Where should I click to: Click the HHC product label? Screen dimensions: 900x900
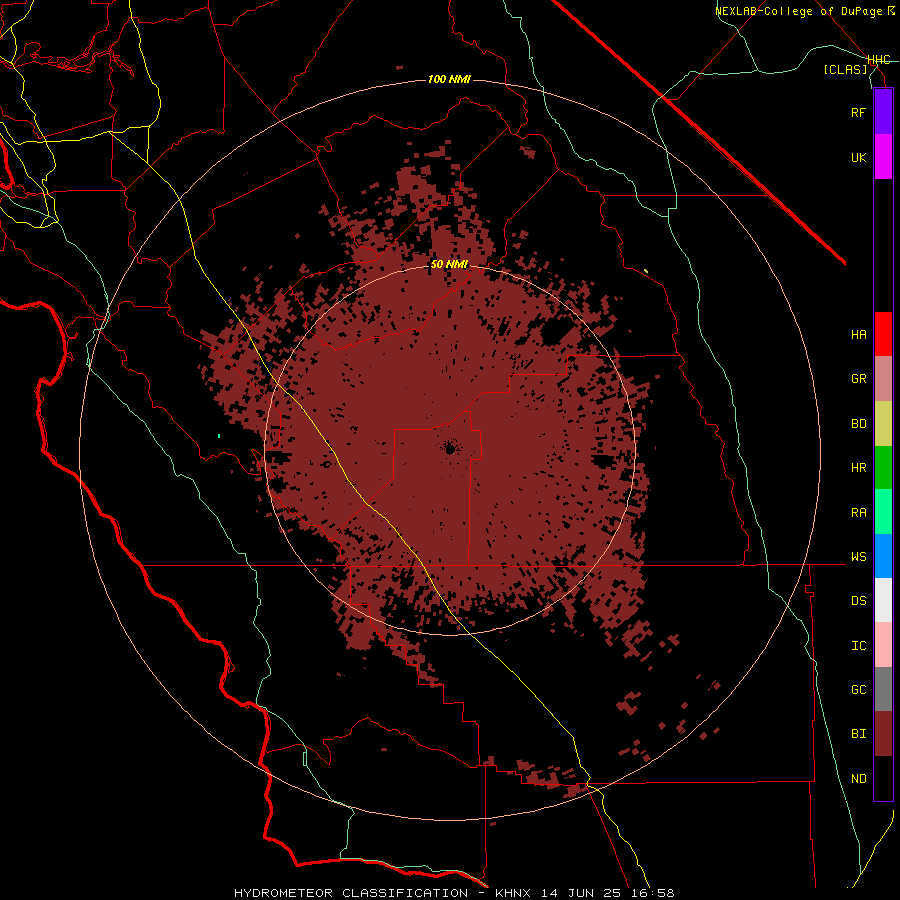[879, 60]
